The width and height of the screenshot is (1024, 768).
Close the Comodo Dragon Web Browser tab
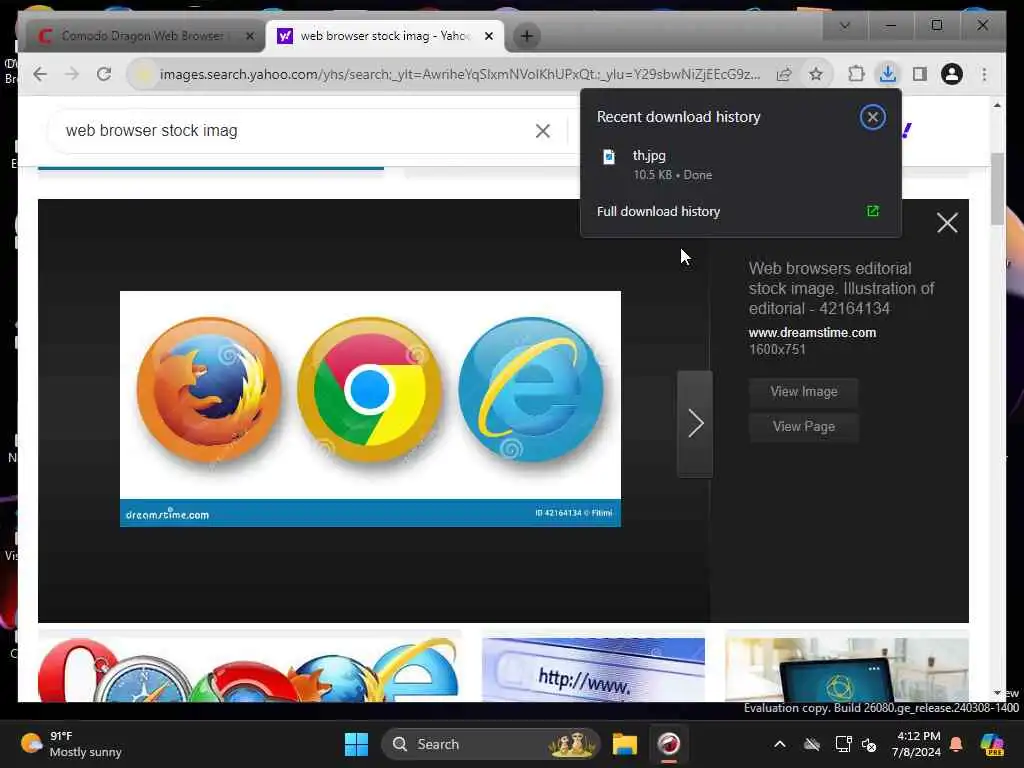[249, 37]
